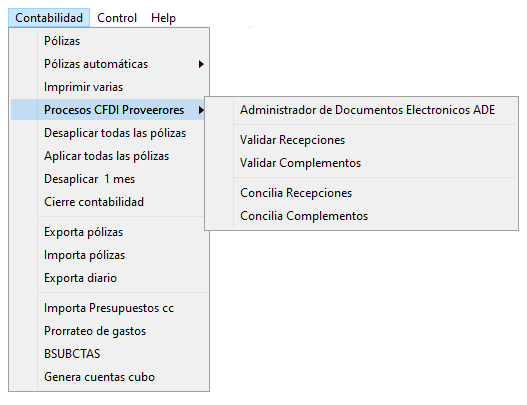Click Imprimir varias
527x405 pixels.
click(x=109, y=87)
